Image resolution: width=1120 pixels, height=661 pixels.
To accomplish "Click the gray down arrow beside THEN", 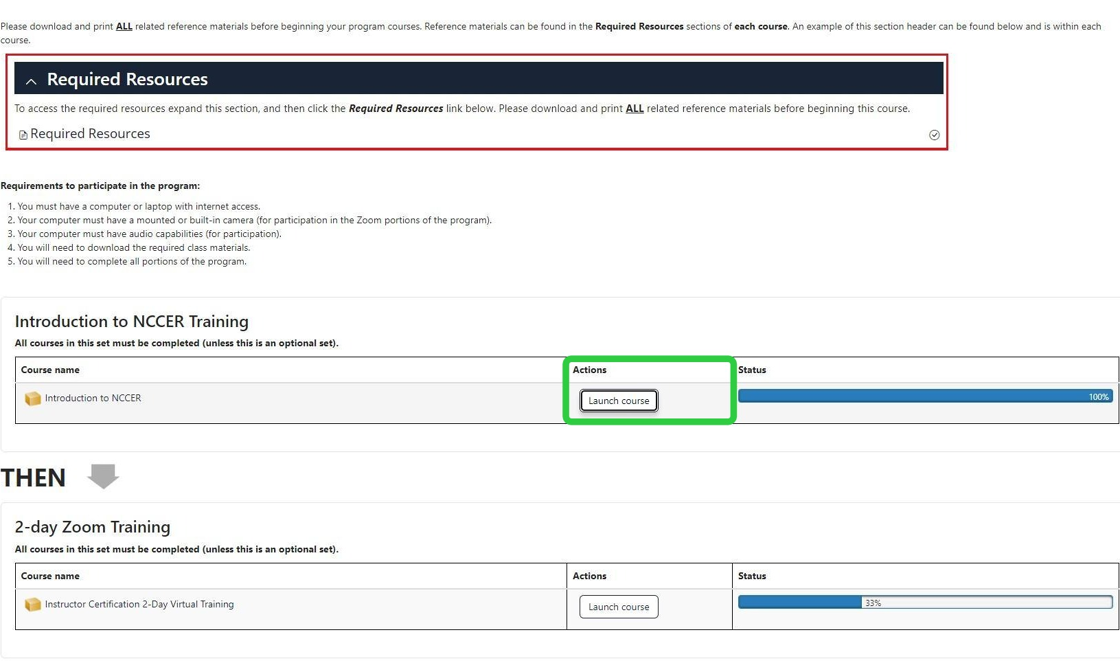I will click(103, 477).
